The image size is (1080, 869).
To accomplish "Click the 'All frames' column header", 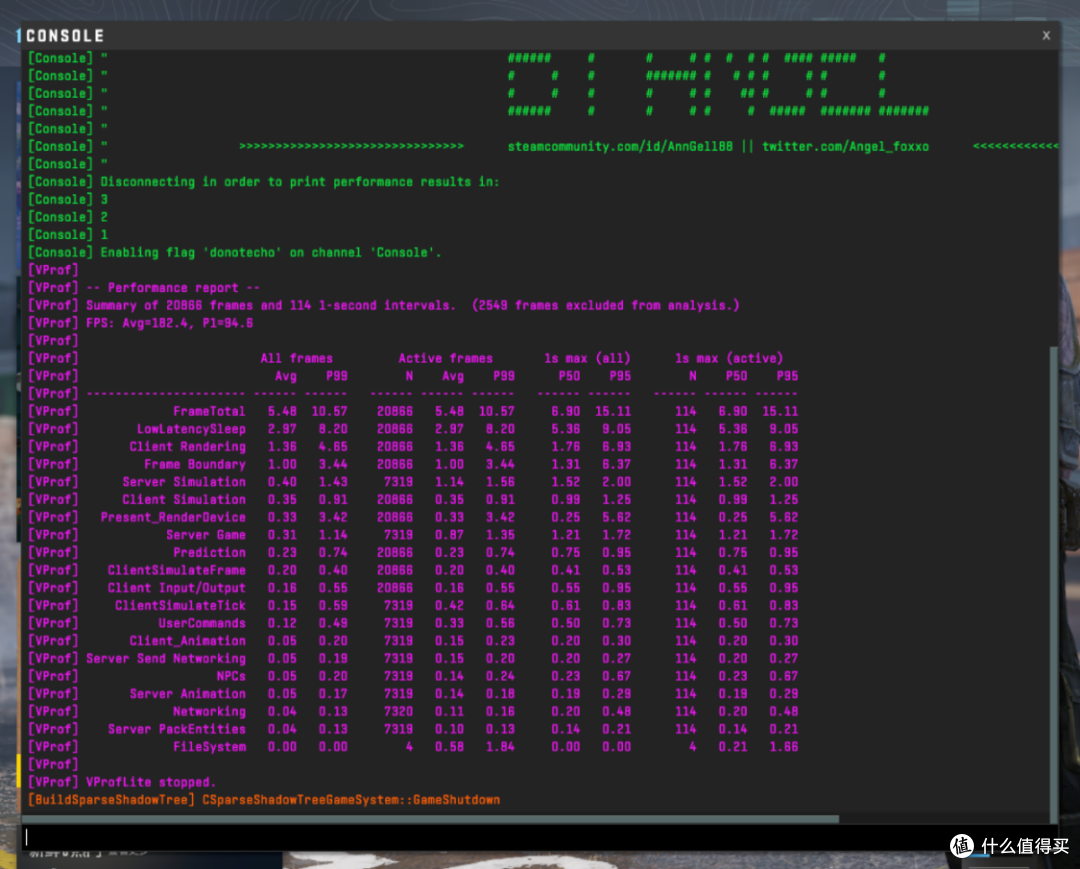I will [x=296, y=358].
